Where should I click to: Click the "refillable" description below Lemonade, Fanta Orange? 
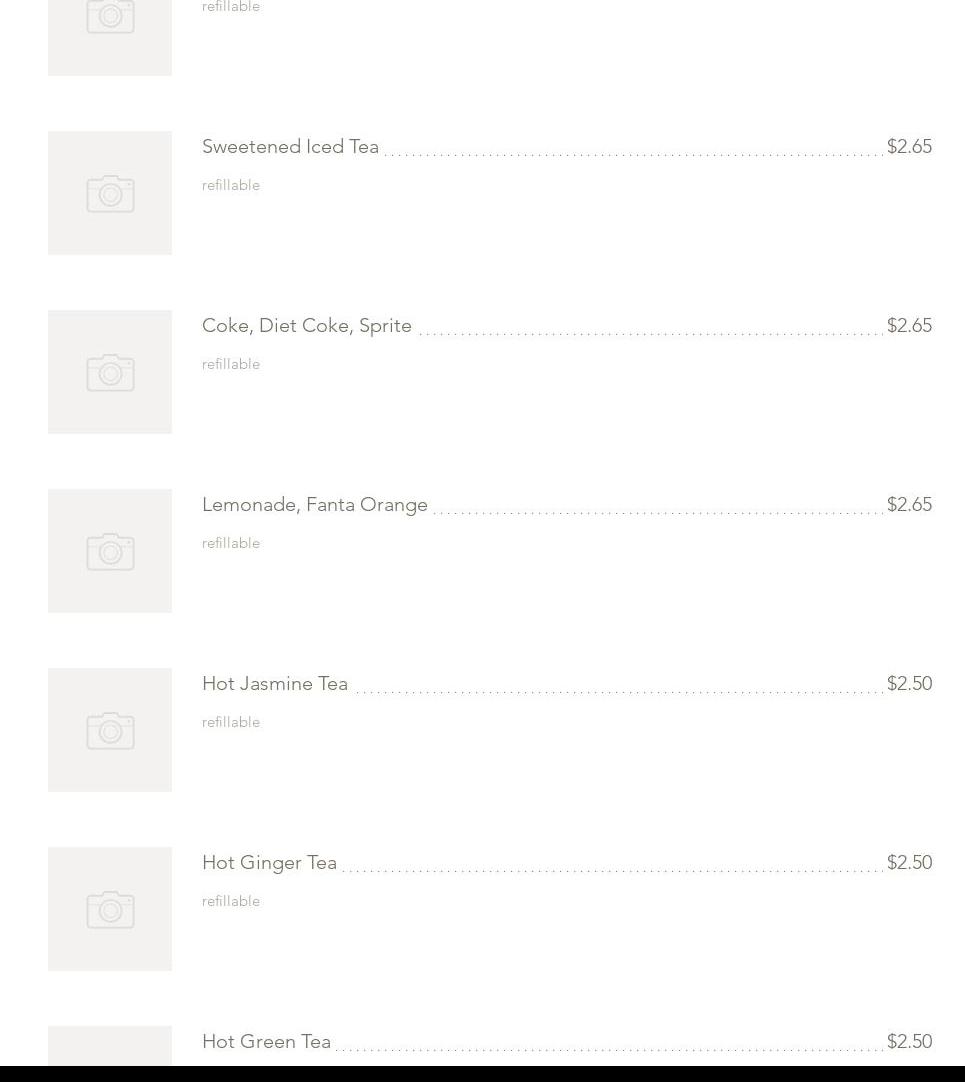coord(231,544)
